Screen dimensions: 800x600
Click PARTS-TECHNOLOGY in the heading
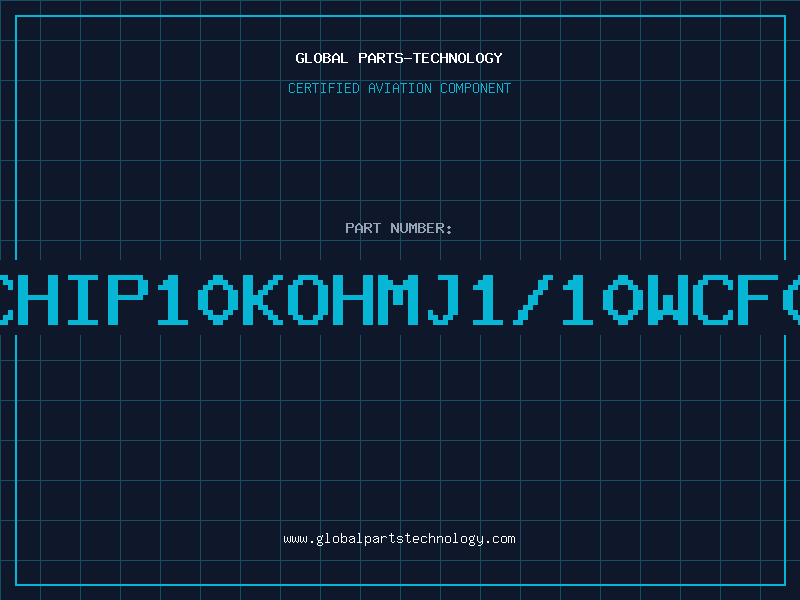click(431, 58)
